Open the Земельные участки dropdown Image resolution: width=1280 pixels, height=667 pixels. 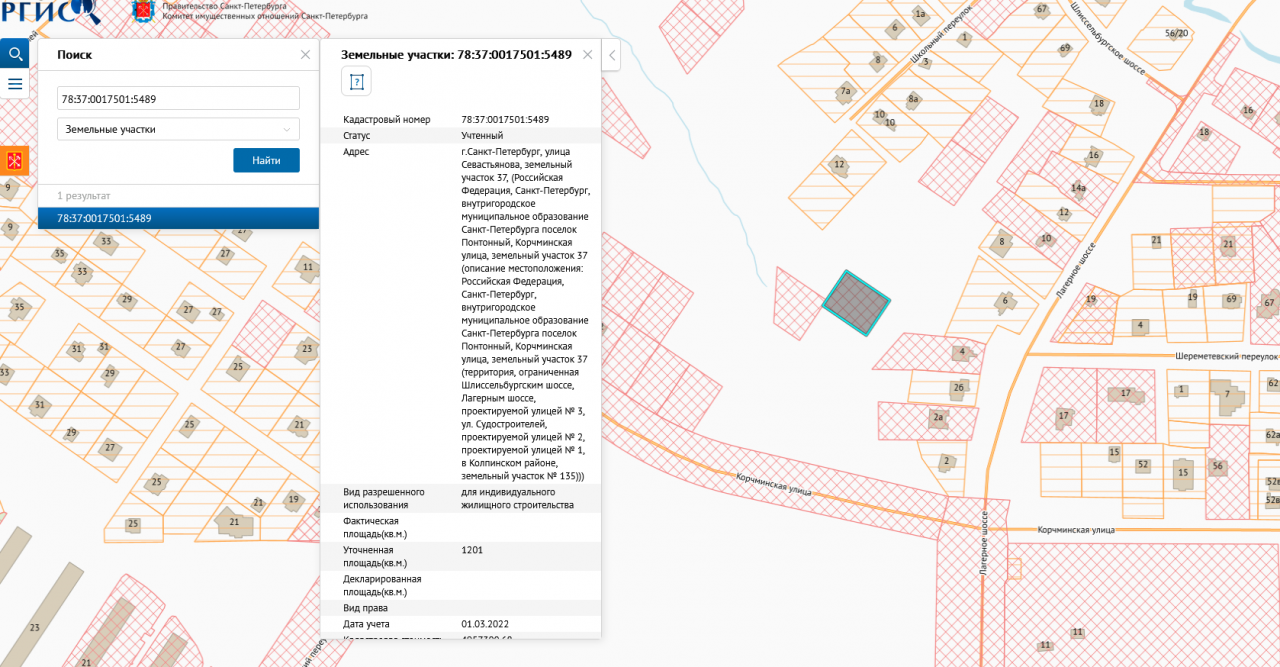(178, 129)
